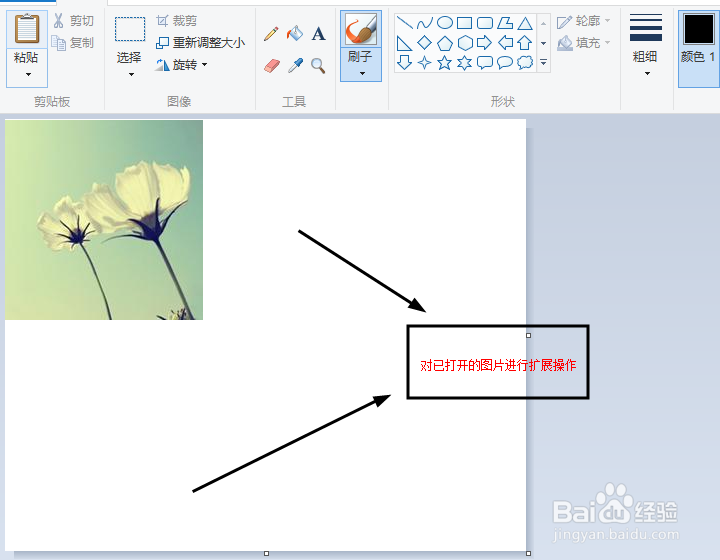Choose the straight Line shape
This screenshot has height=560, width=720.
tap(405, 22)
